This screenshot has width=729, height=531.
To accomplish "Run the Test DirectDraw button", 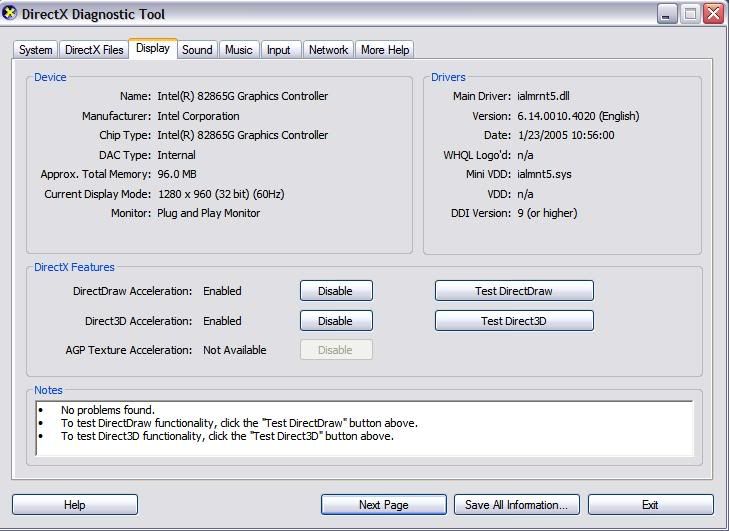I will pos(514,291).
